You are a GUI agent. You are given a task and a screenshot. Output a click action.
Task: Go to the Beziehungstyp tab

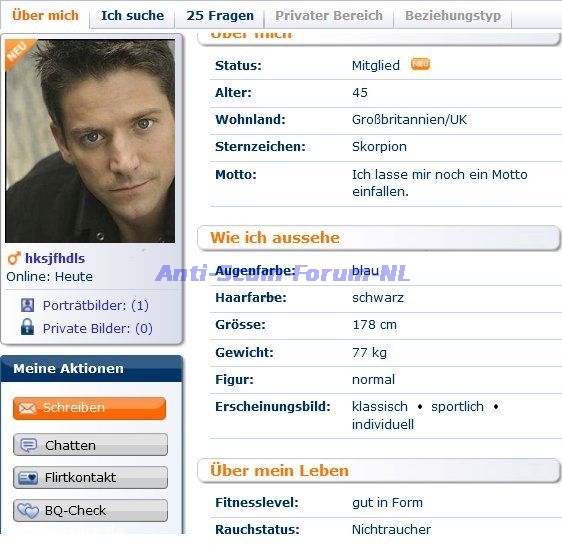(x=453, y=15)
